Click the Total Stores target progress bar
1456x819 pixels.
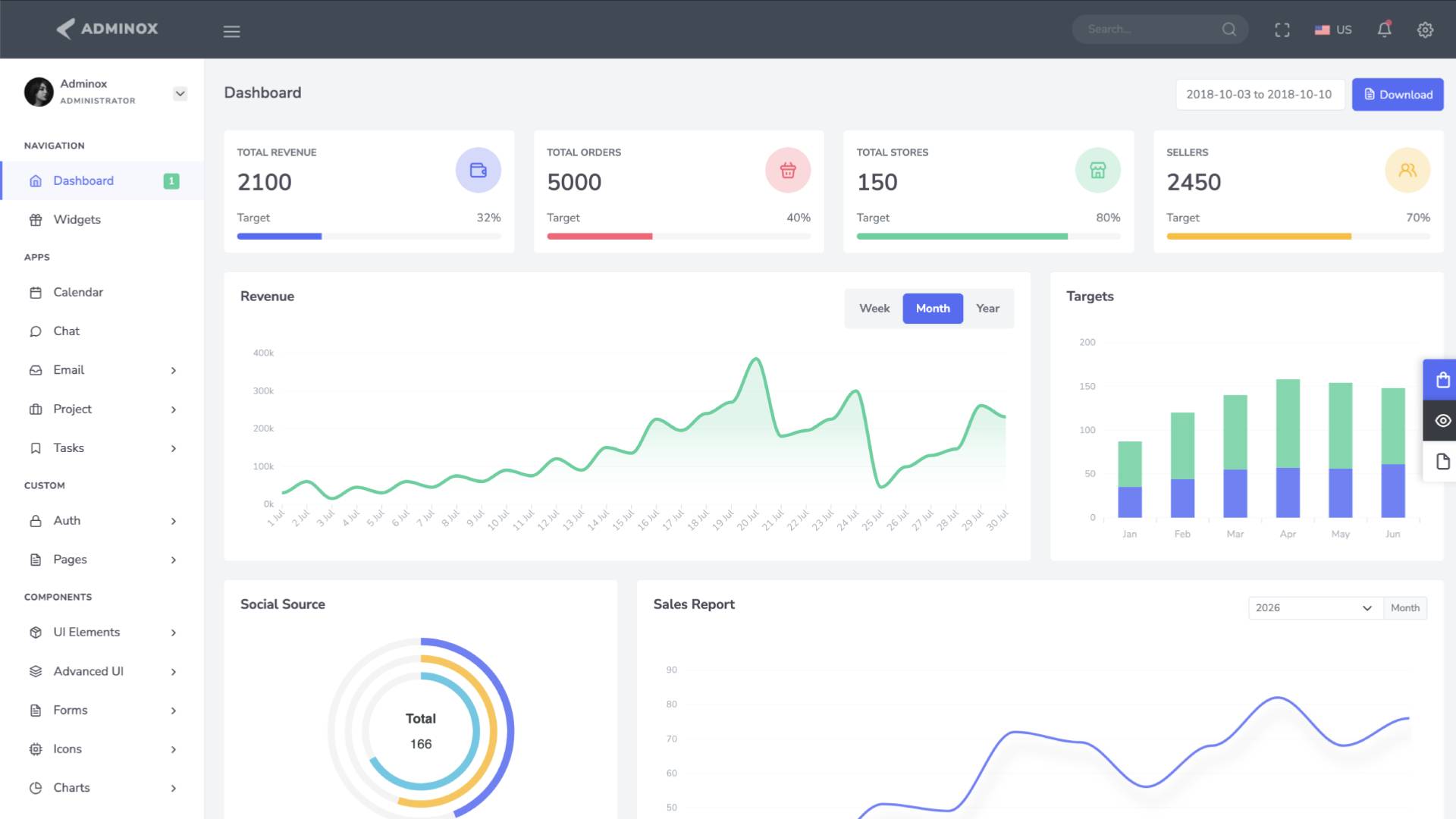[988, 237]
